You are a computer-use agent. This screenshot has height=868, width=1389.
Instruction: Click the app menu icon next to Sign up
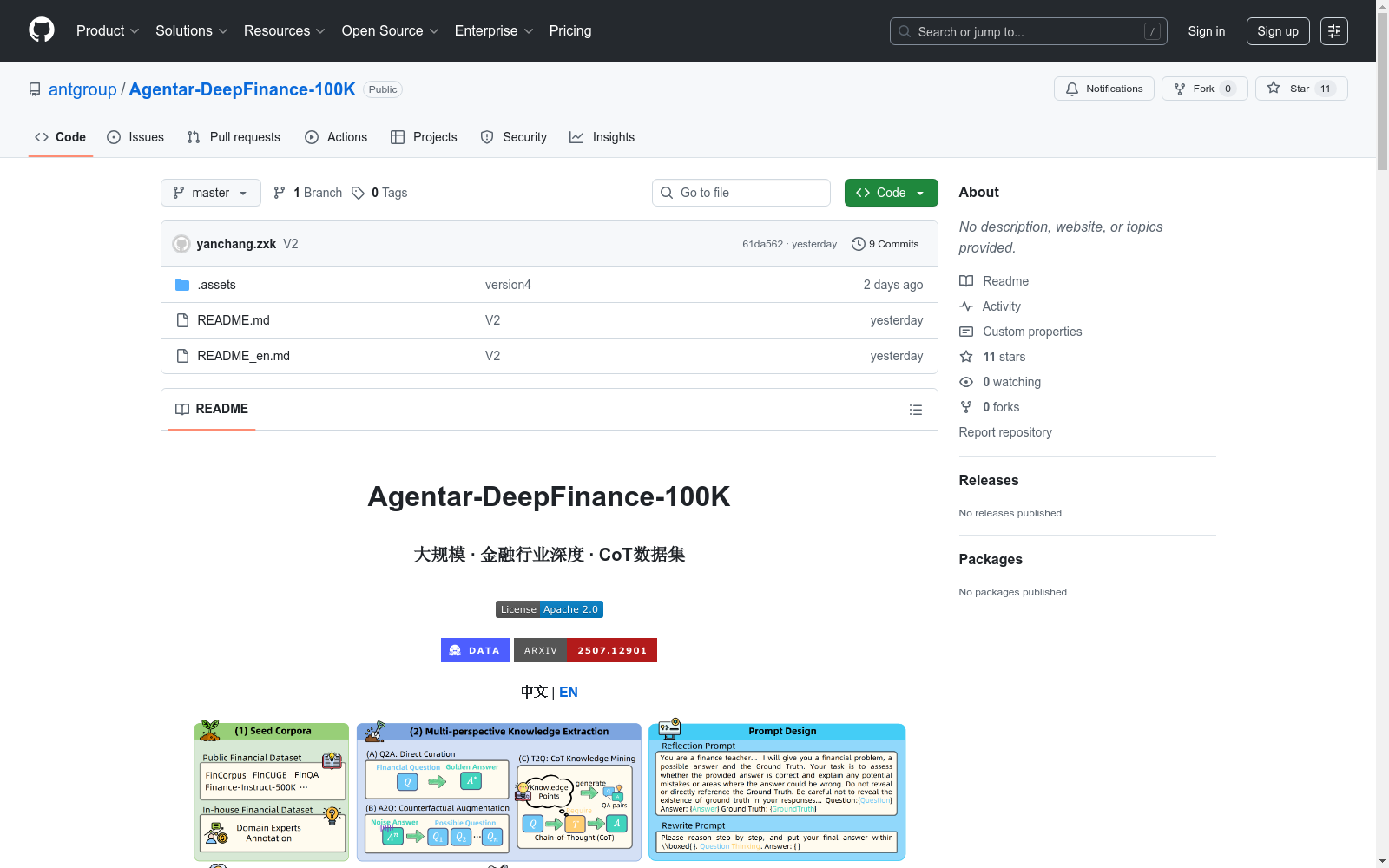coord(1334,31)
